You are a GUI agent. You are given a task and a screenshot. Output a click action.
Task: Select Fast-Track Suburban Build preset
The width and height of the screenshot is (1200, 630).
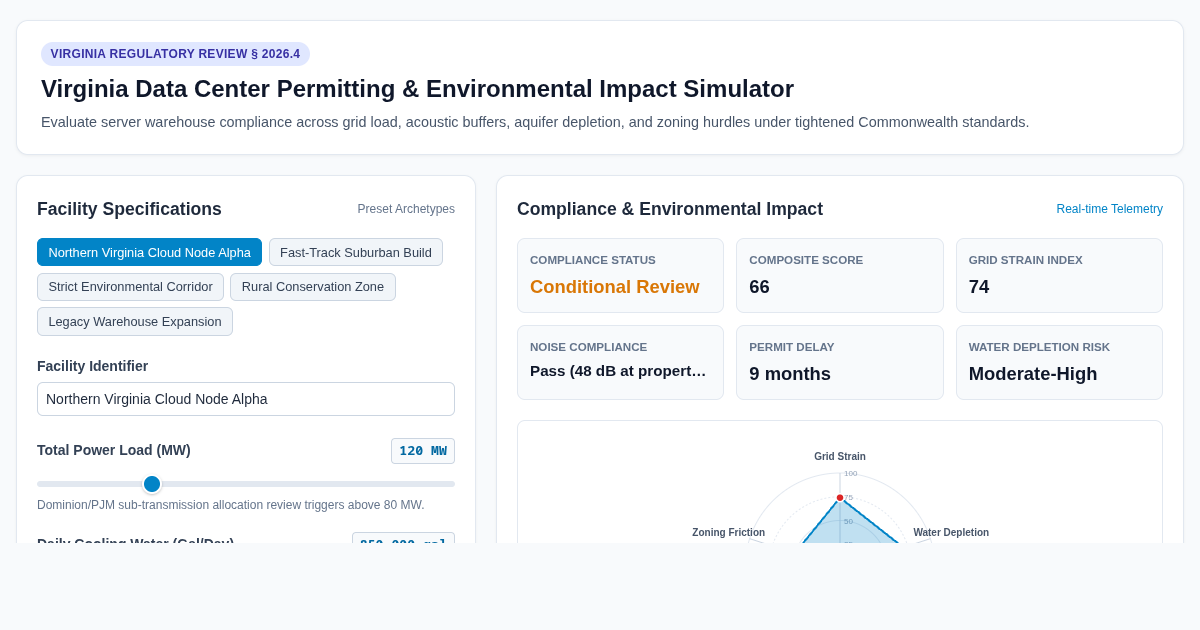tap(356, 252)
